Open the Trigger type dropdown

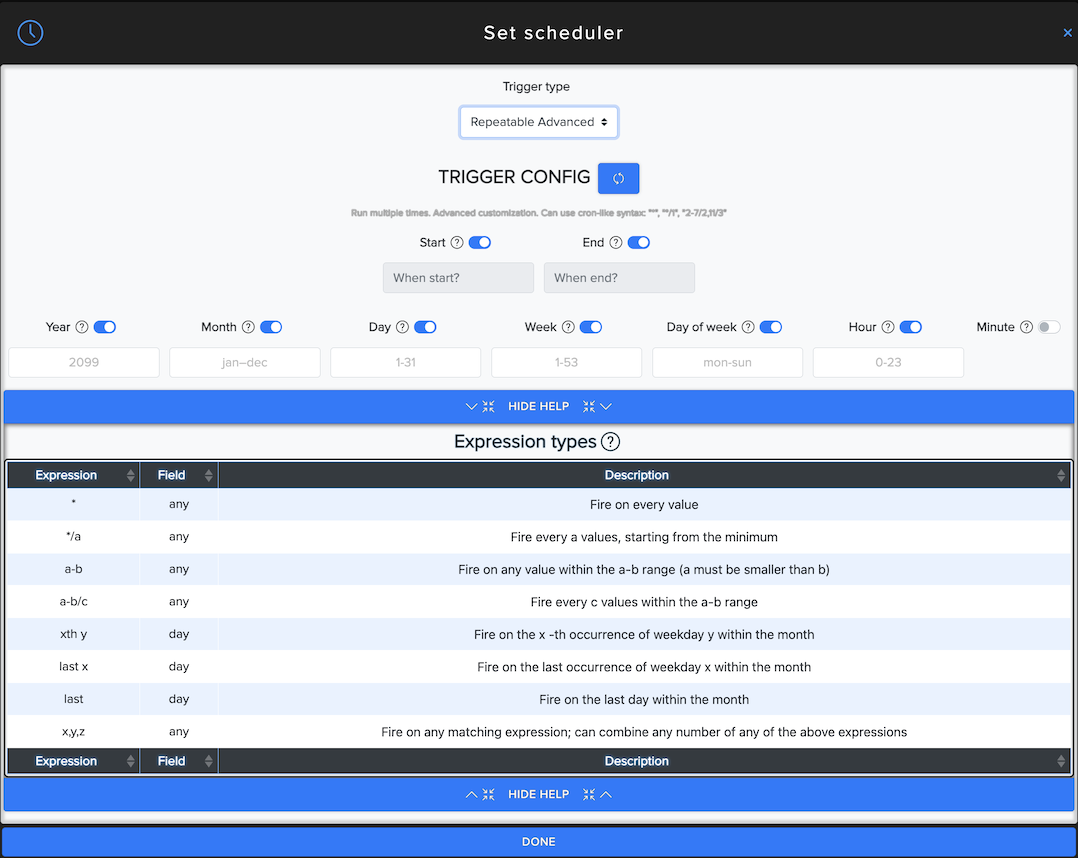click(x=538, y=121)
